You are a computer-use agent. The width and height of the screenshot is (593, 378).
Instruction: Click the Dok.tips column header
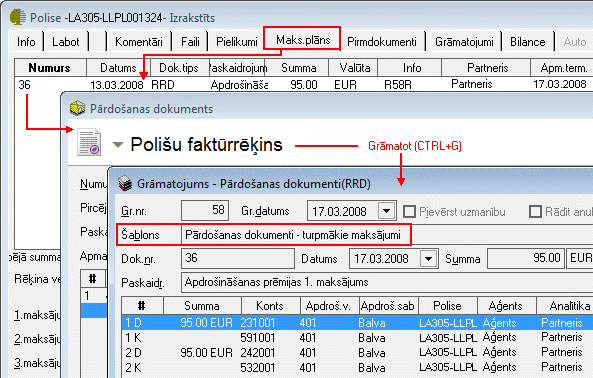pos(179,68)
